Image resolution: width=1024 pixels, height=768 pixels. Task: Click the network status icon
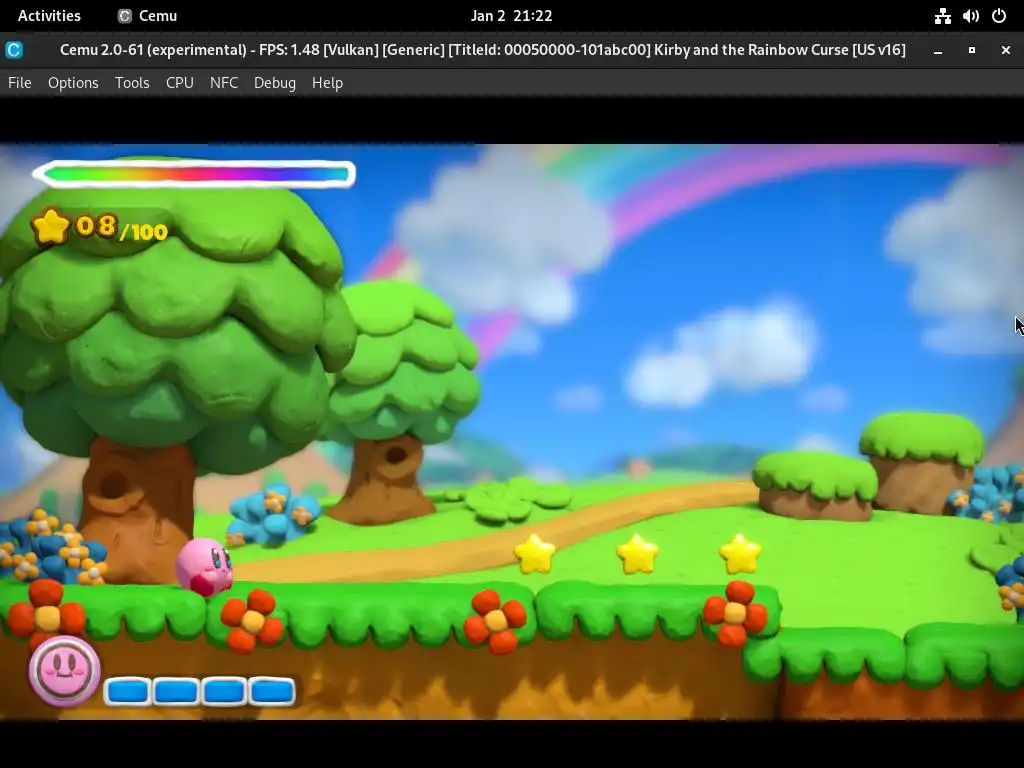942,16
